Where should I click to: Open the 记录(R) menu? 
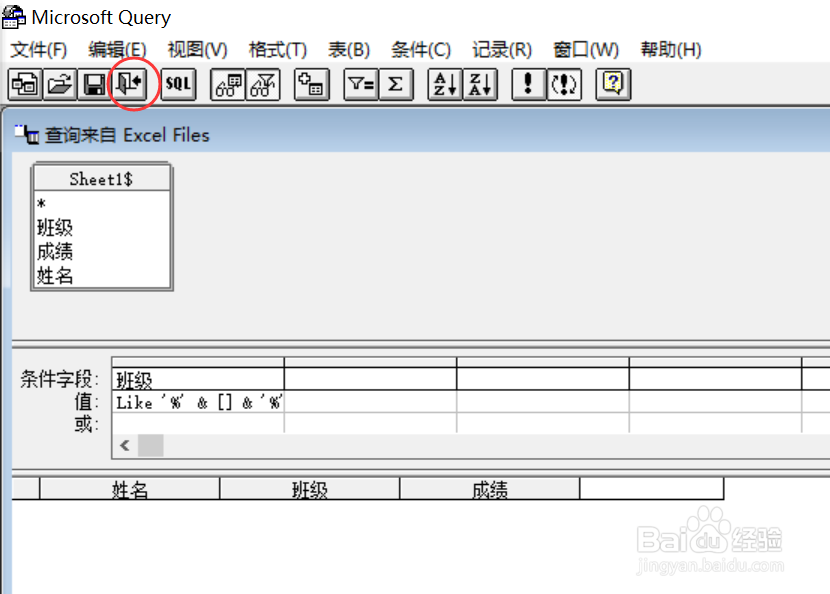click(502, 50)
